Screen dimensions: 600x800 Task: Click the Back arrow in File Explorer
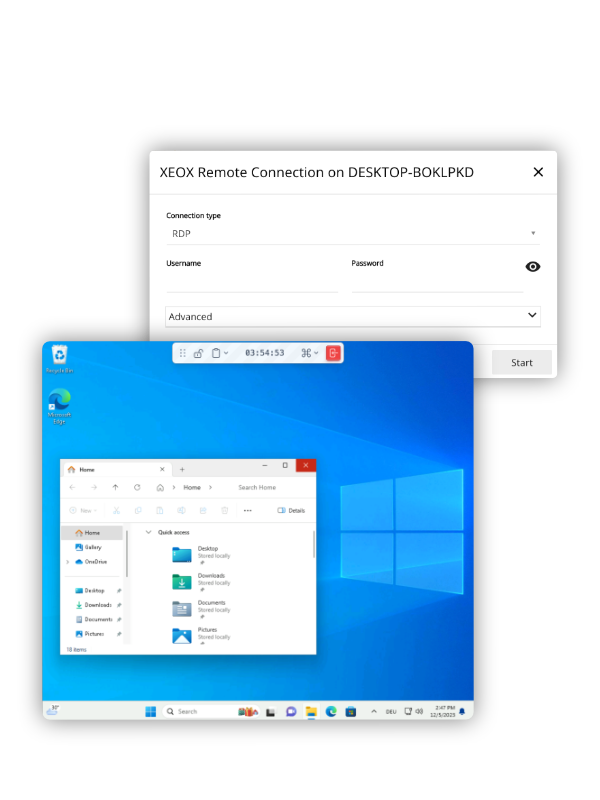click(72, 488)
